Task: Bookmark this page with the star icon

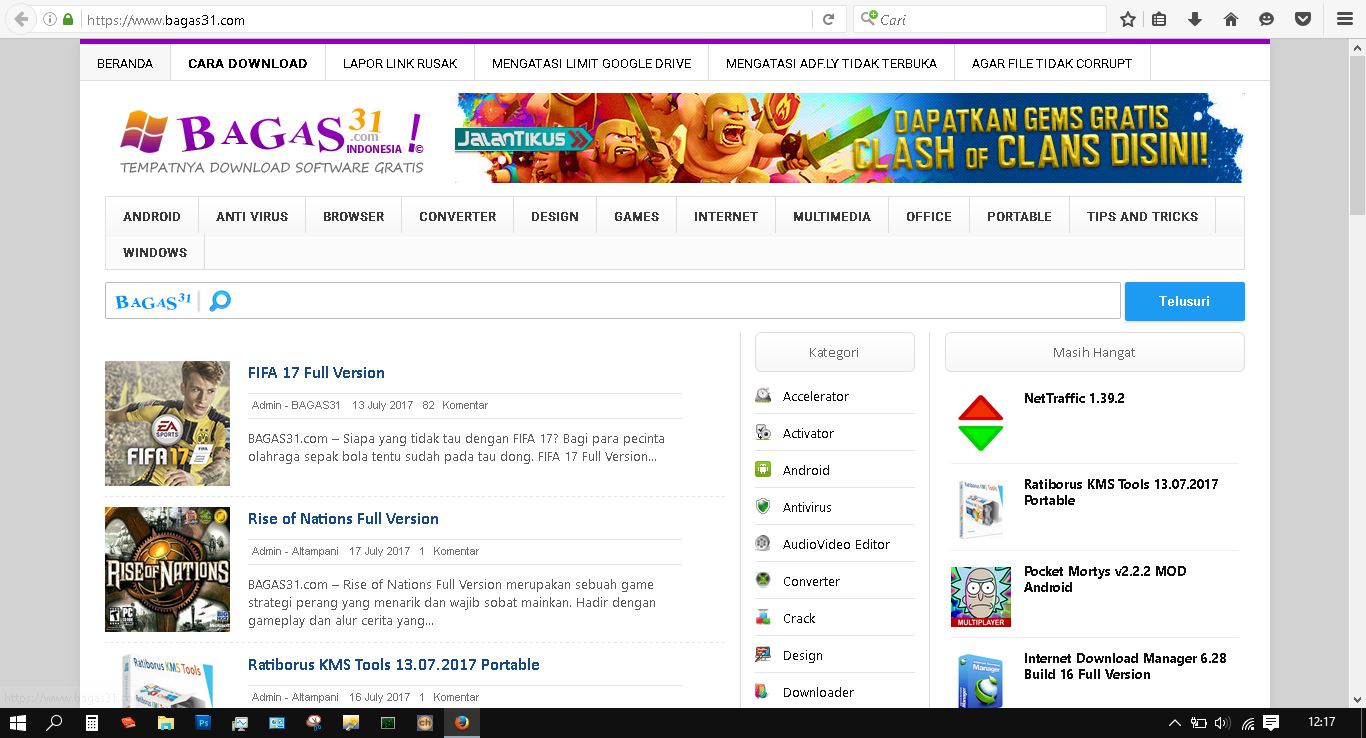Action: 1128,19
